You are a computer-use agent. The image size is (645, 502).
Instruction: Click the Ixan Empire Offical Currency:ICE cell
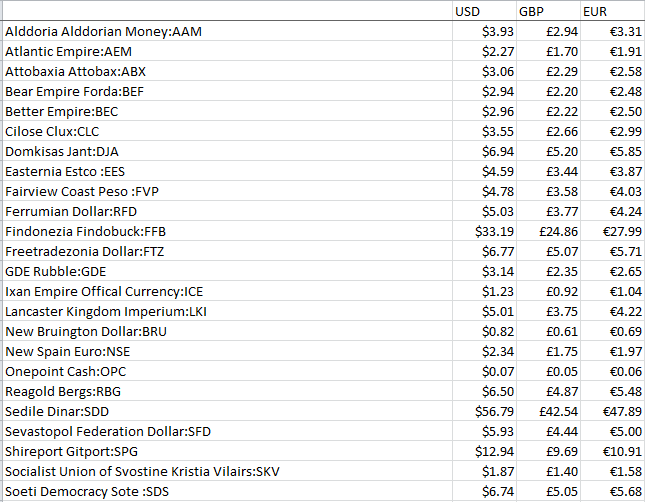pyautogui.click(x=227, y=291)
